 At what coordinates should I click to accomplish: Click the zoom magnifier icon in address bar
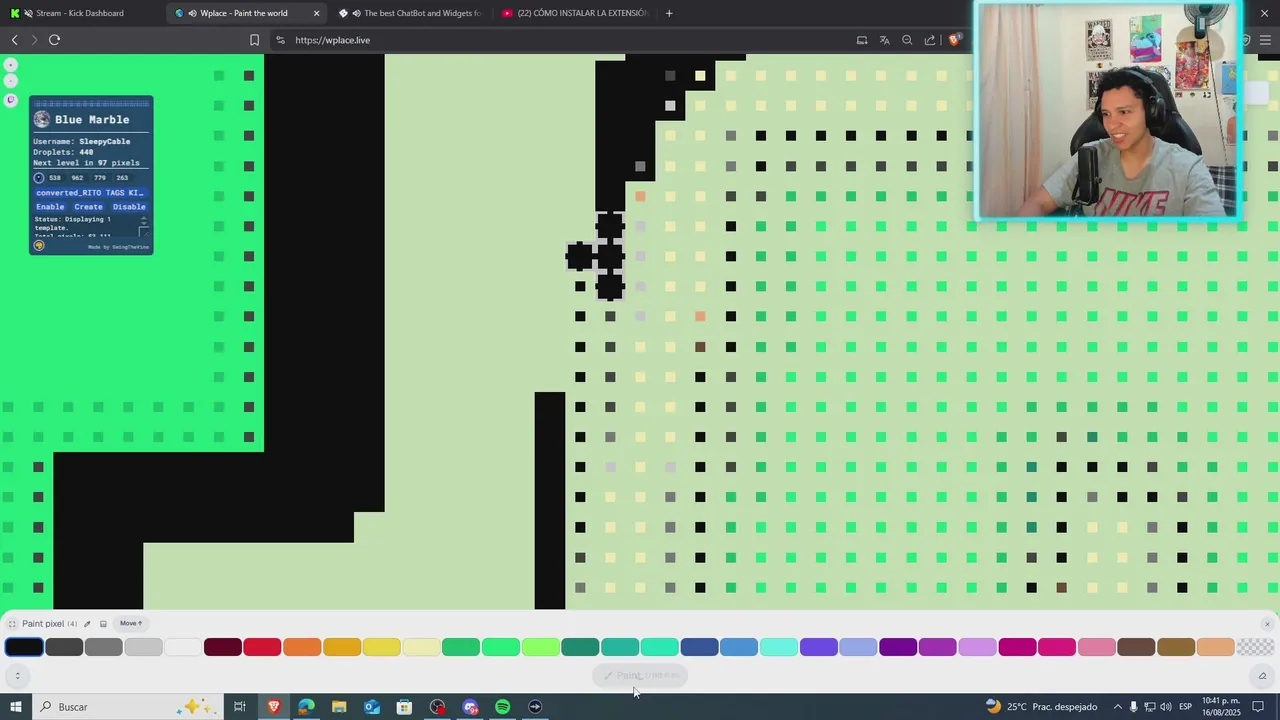tap(907, 40)
